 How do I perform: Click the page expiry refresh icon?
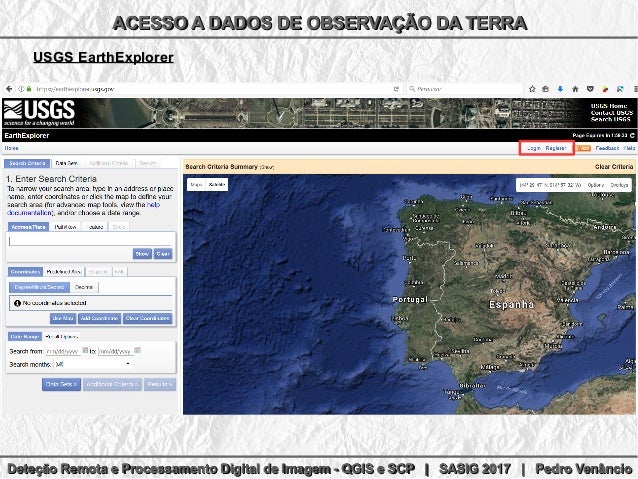tap(632, 135)
